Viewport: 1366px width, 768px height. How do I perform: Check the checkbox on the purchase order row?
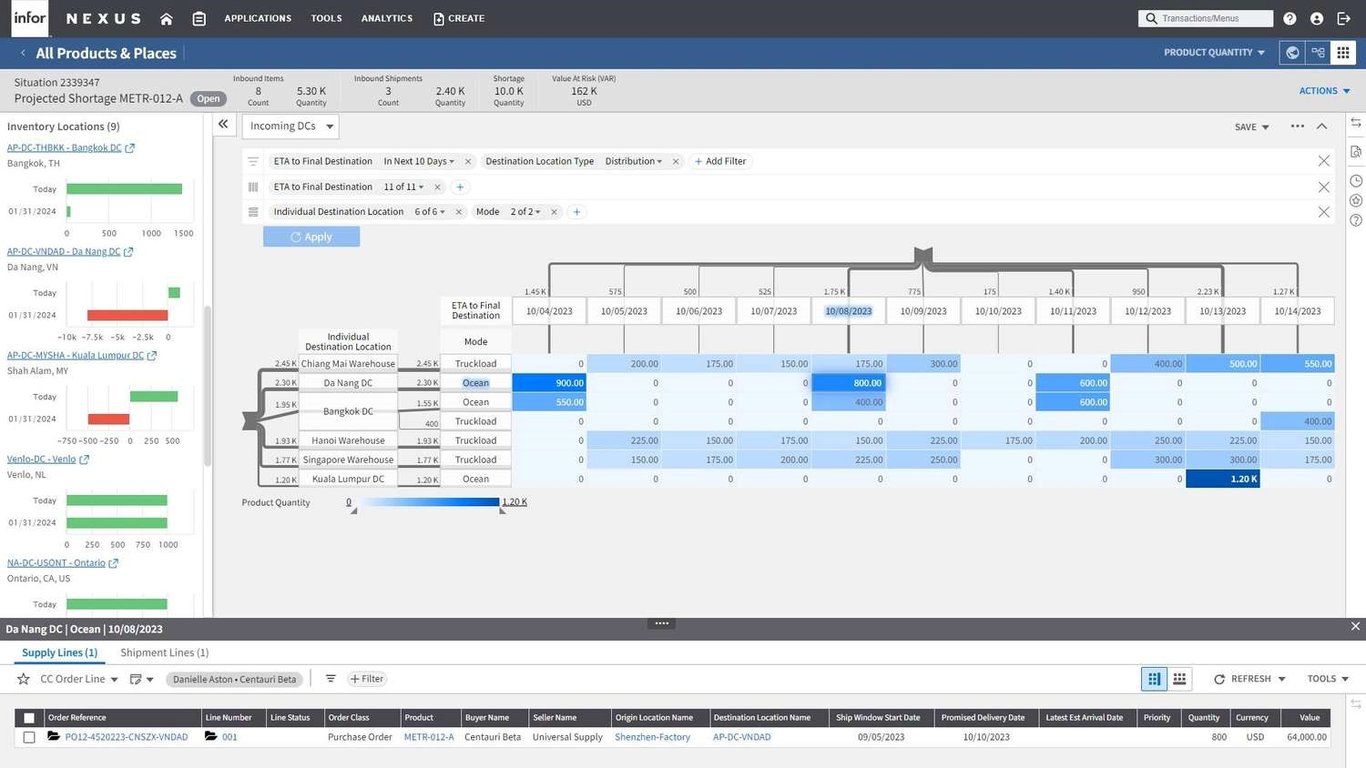point(28,736)
